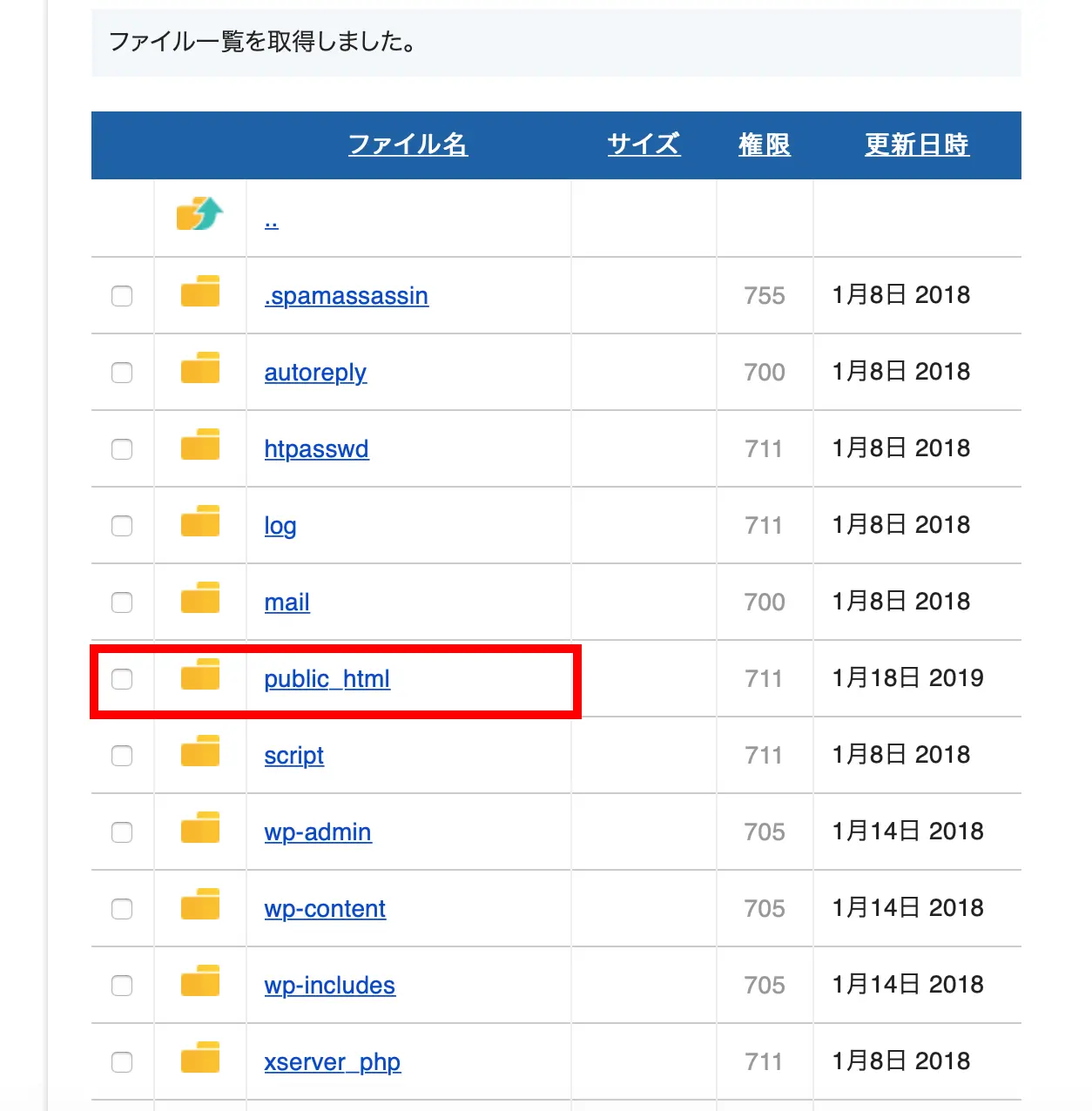Click the xserver_php folder icon
Screen dimensions: 1092x1111
[200, 1059]
